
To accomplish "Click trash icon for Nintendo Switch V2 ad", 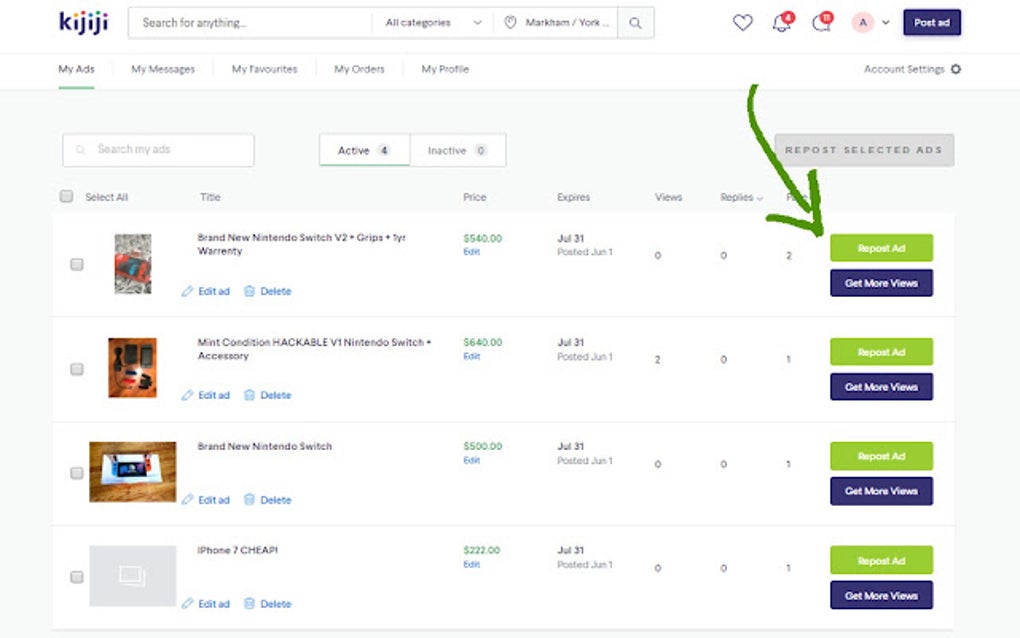I will click(249, 291).
